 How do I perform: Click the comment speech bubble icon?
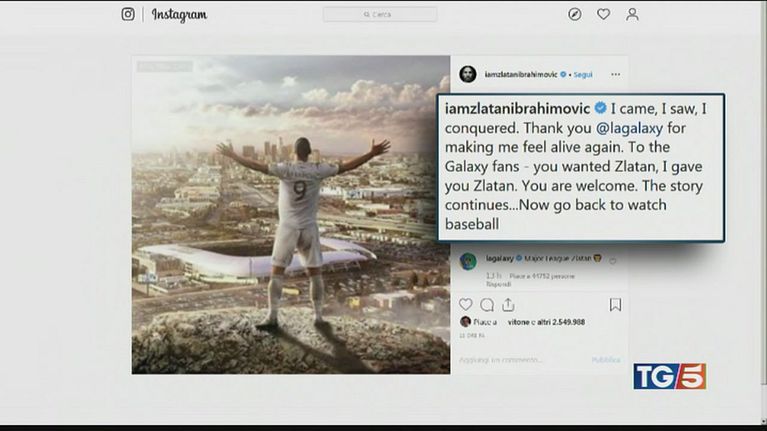(487, 304)
